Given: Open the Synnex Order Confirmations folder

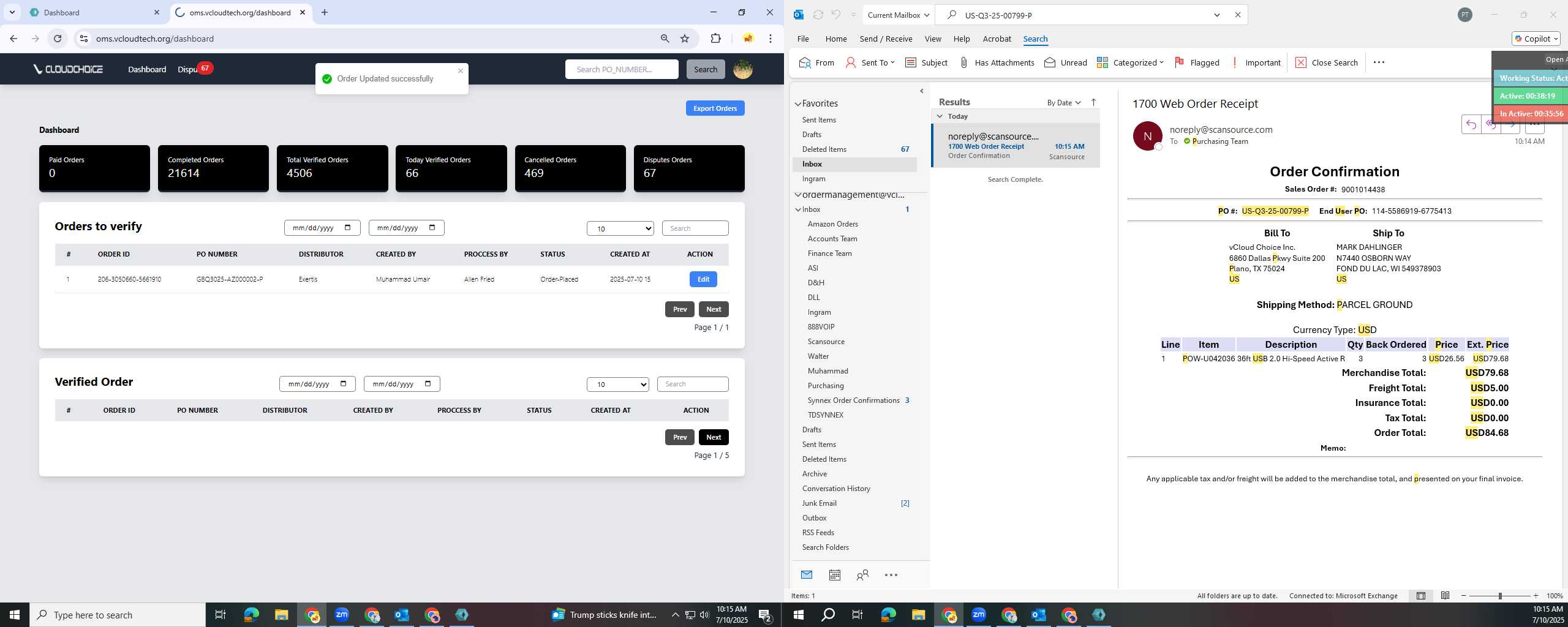Looking at the screenshot, I should pyautogui.click(x=853, y=400).
